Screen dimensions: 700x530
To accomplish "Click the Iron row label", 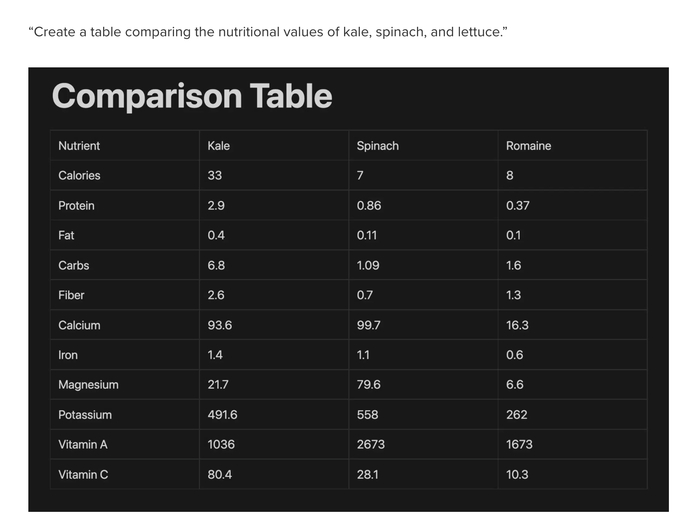I will coord(68,355).
